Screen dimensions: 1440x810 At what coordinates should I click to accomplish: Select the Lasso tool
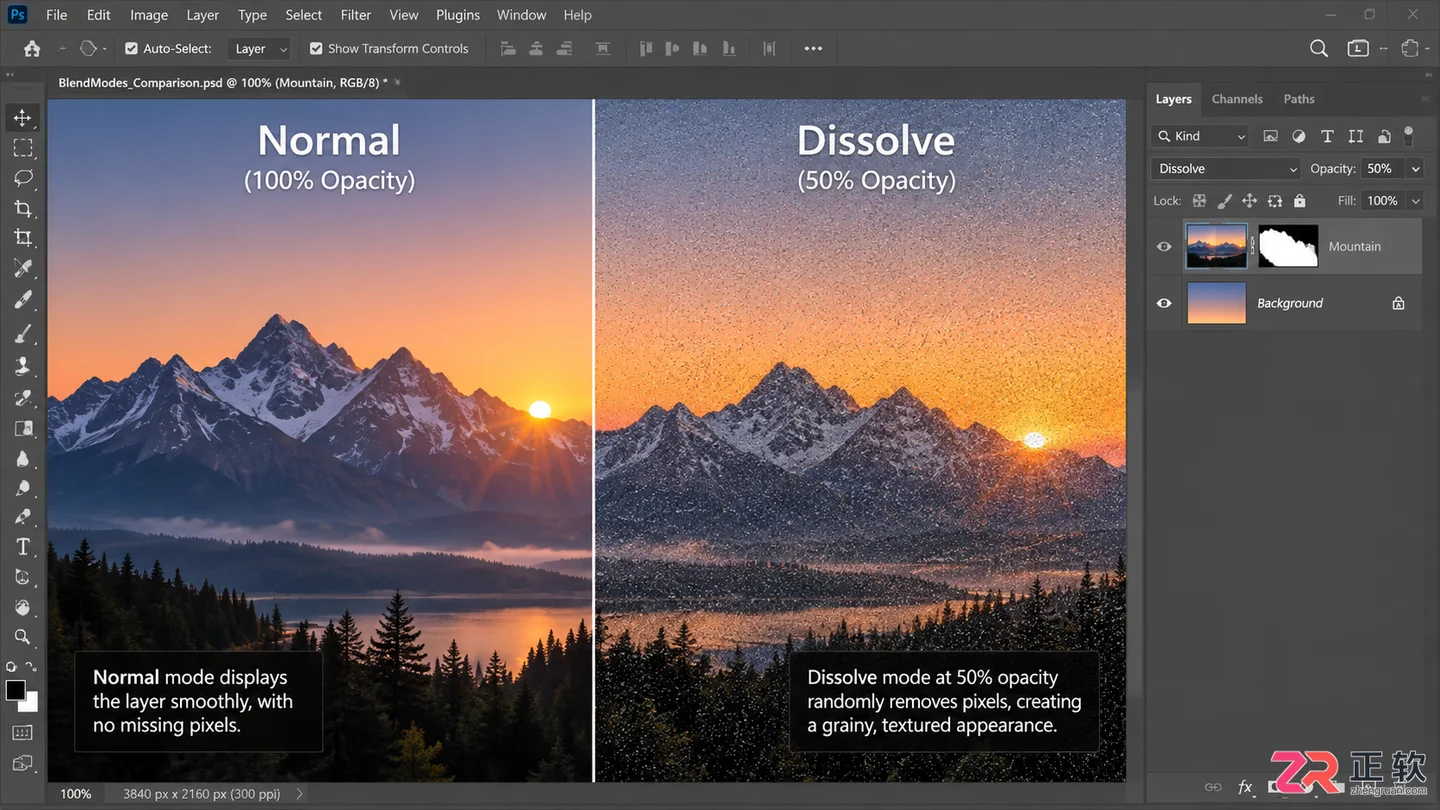(x=22, y=178)
